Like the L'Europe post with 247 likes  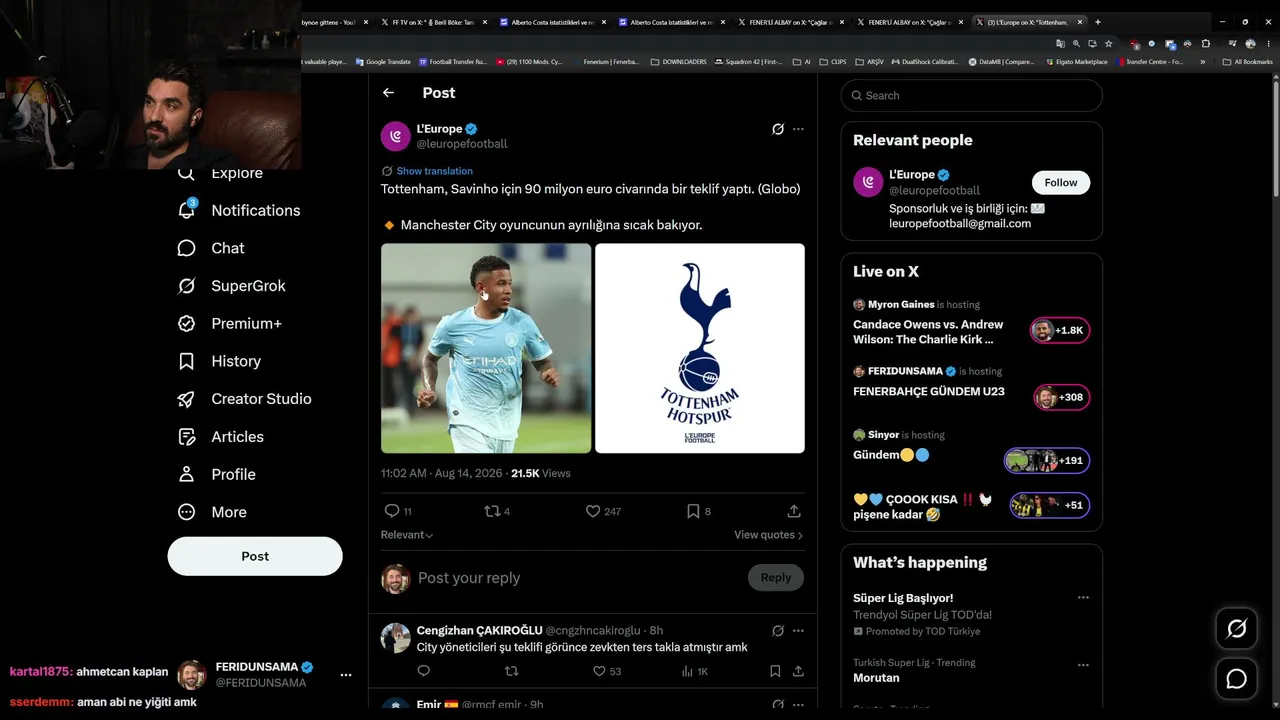(x=593, y=511)
